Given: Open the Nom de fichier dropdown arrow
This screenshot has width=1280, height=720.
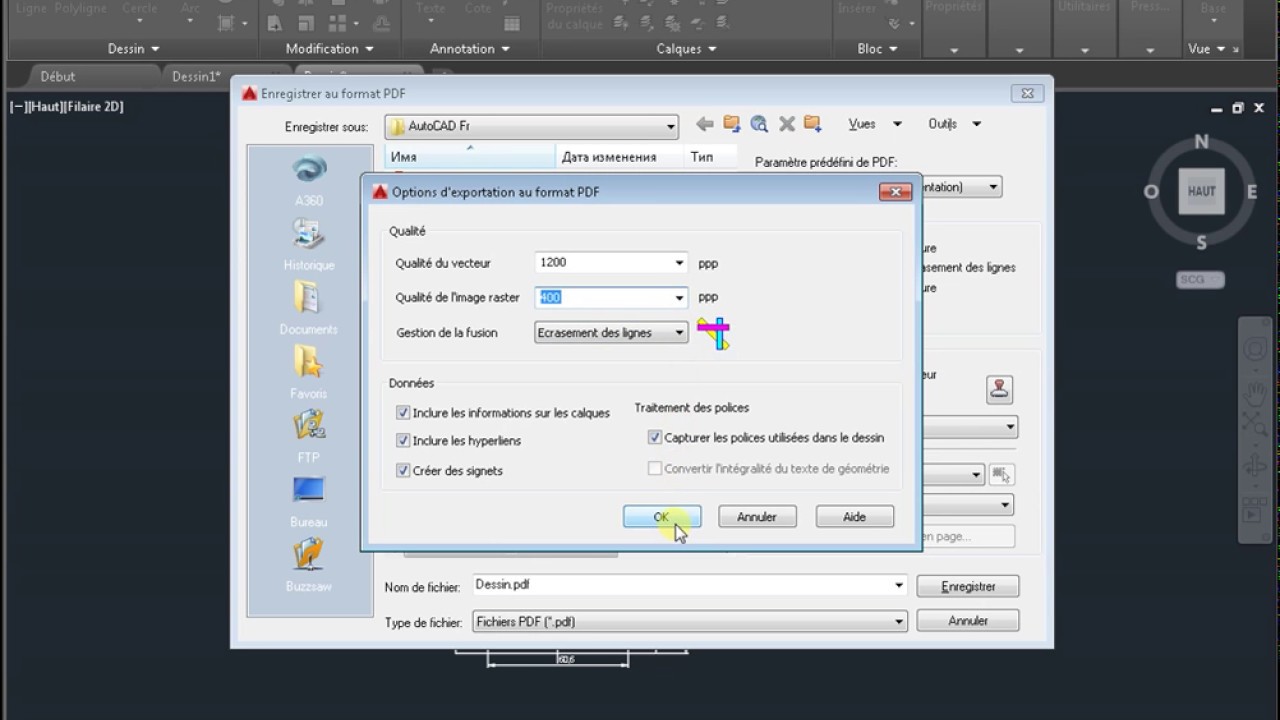Looking at the screenshot, I should coord(898,586).
